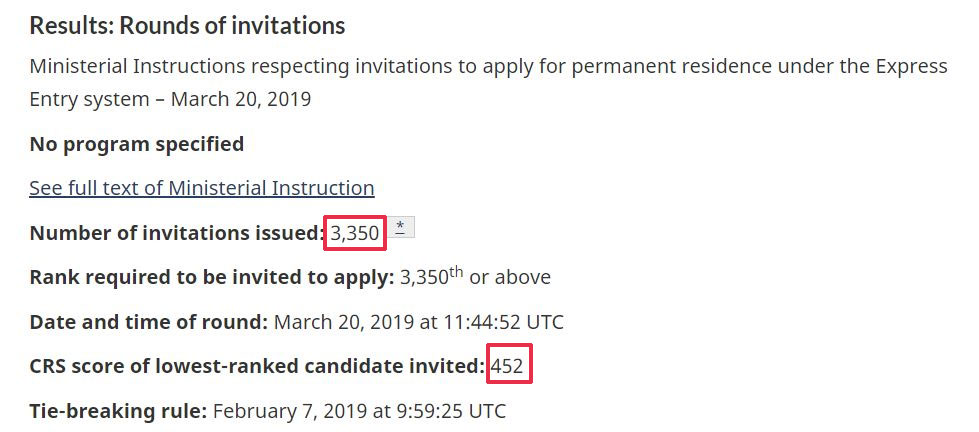
Task: Select the "No program specified" text
Action: coord(136,144)
